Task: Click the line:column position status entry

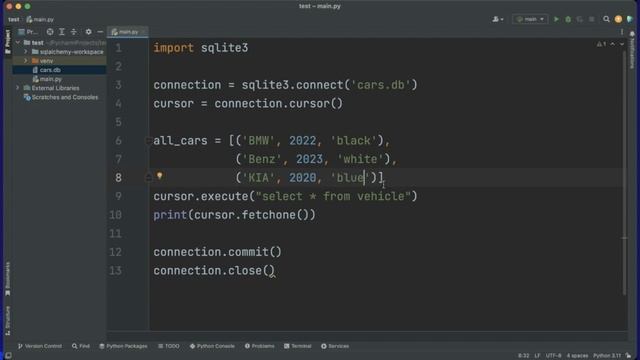Action: [x=523, y=356]
